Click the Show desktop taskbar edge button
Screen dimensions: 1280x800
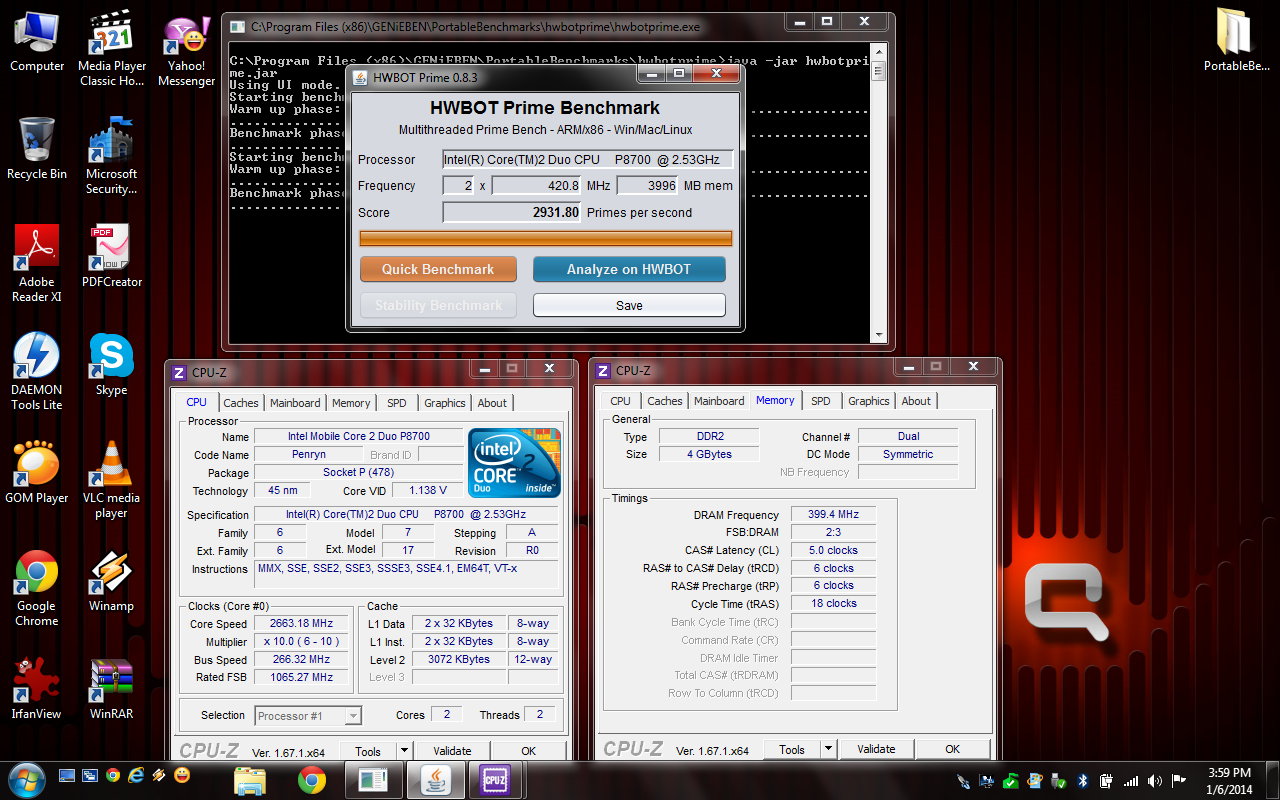(1273, 780)
